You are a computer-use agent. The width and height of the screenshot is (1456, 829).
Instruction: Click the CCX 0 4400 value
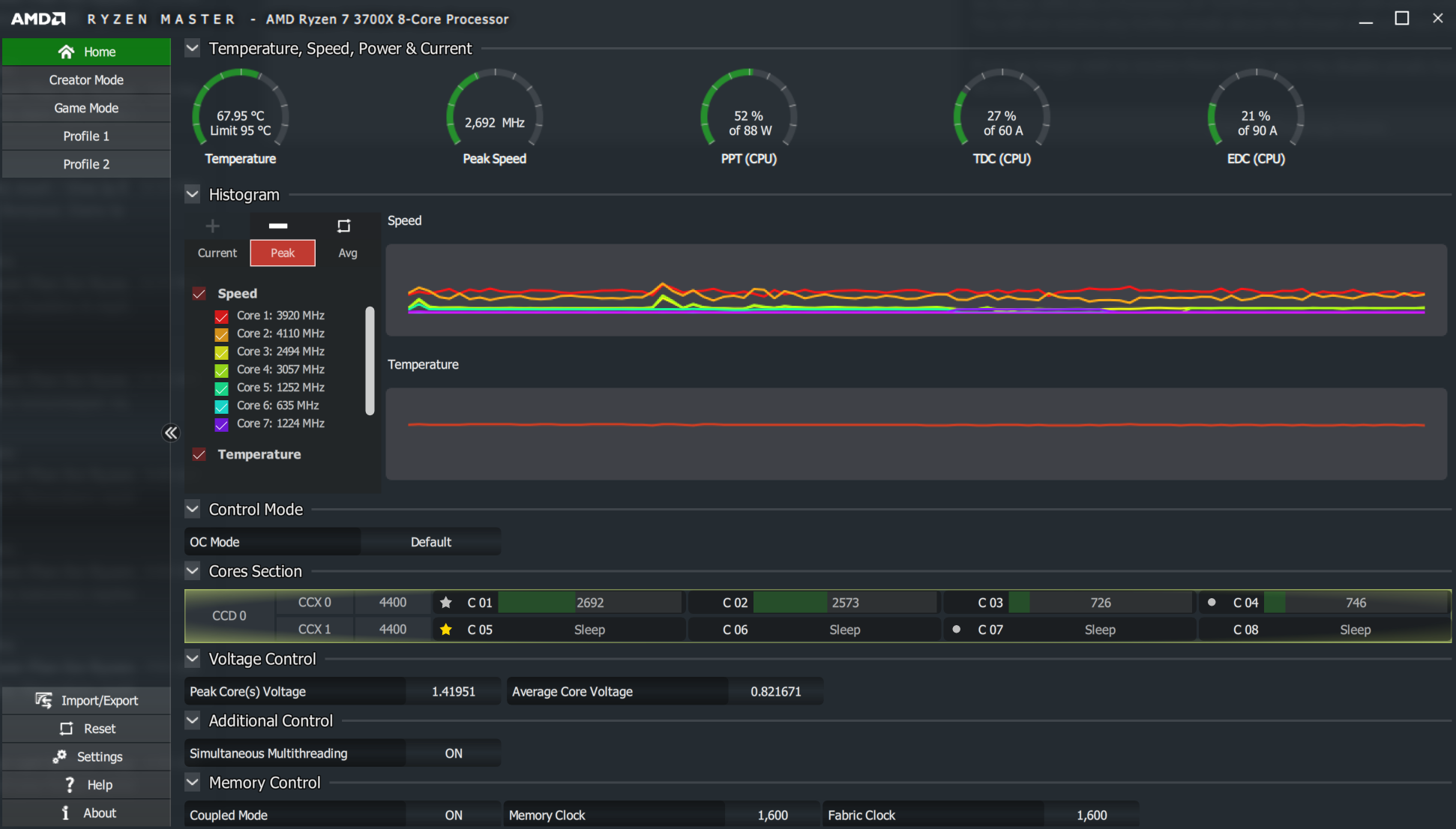393,603
